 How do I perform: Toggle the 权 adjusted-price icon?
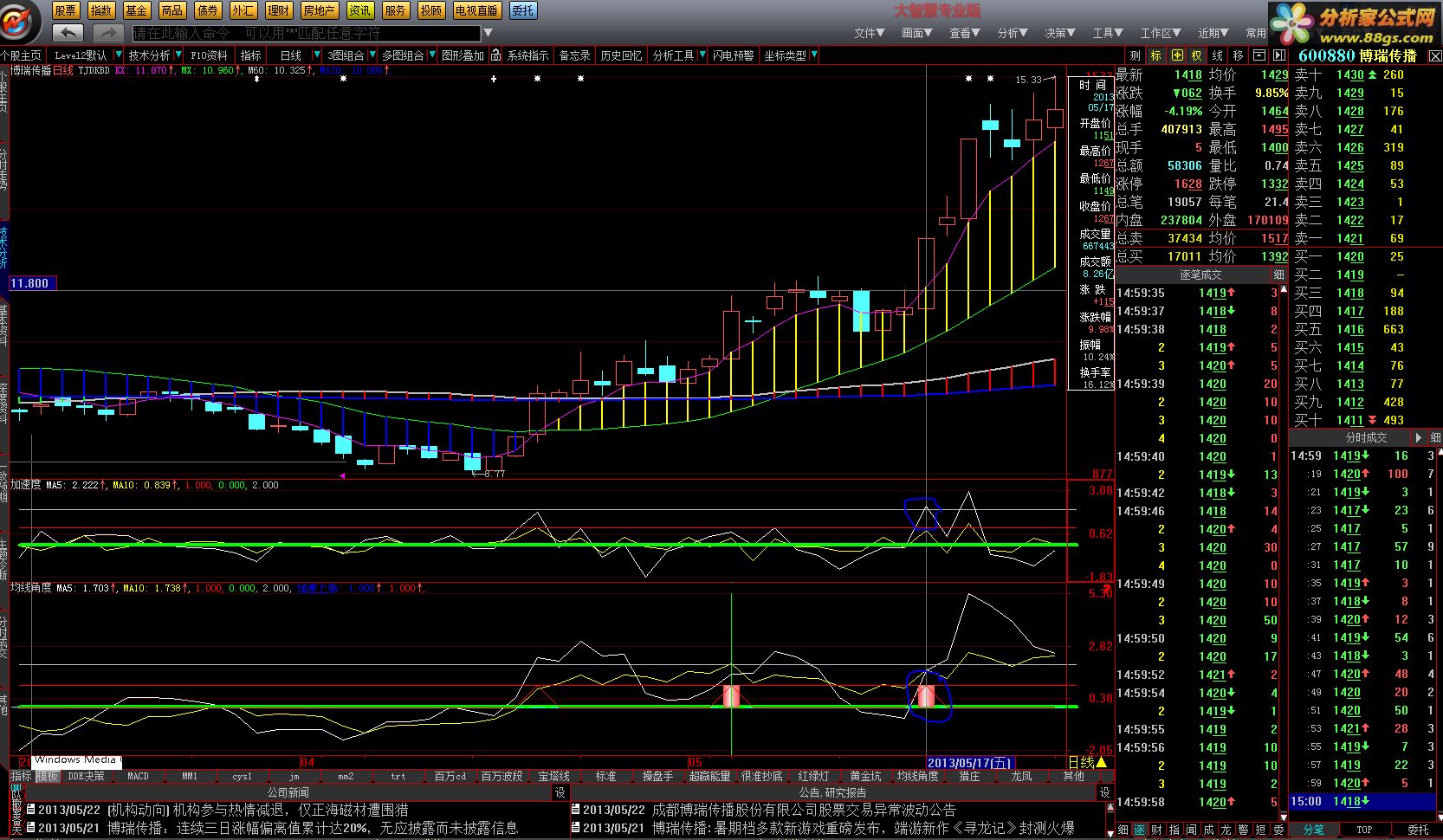click(1197, 55)
